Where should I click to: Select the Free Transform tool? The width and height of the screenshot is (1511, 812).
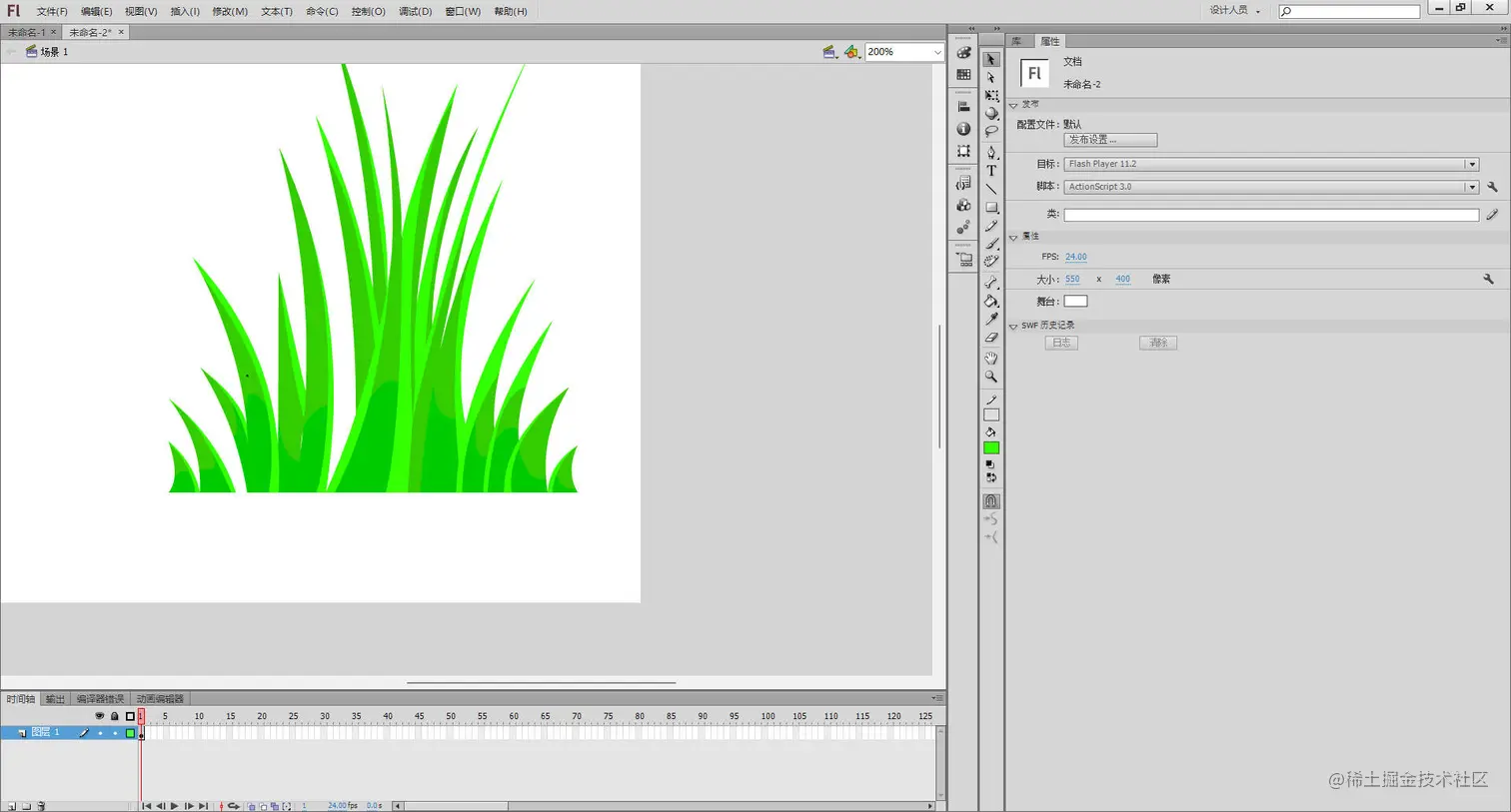(x=990, y=94)
